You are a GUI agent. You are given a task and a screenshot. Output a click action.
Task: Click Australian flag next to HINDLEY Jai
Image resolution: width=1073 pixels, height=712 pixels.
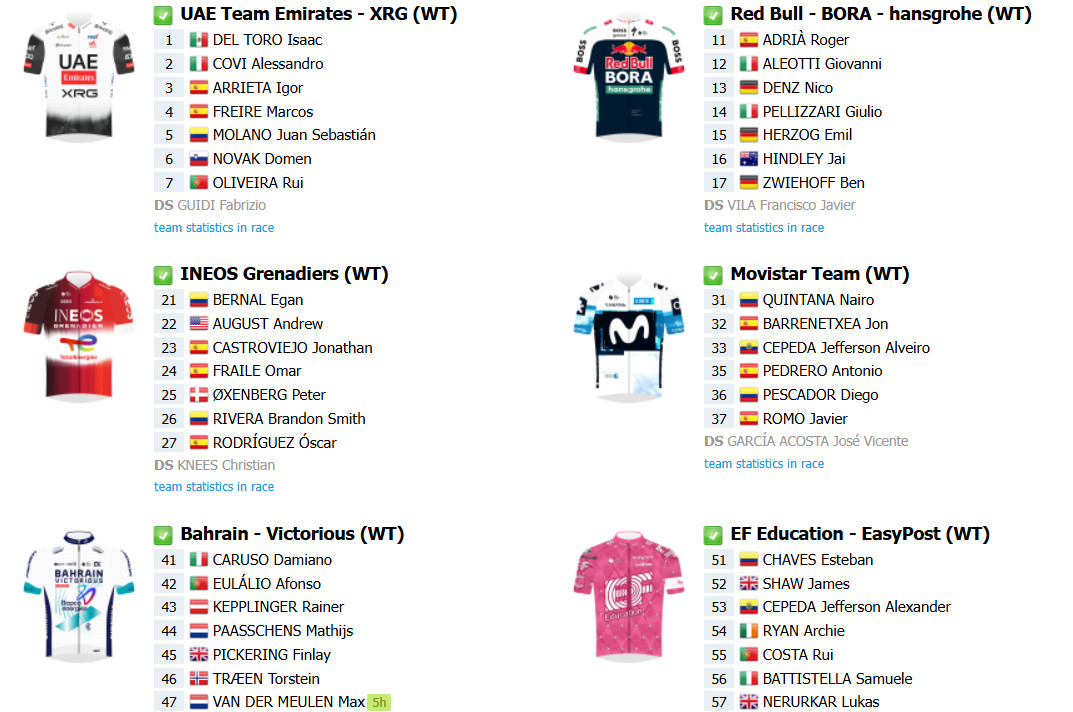tap(748, 159)
